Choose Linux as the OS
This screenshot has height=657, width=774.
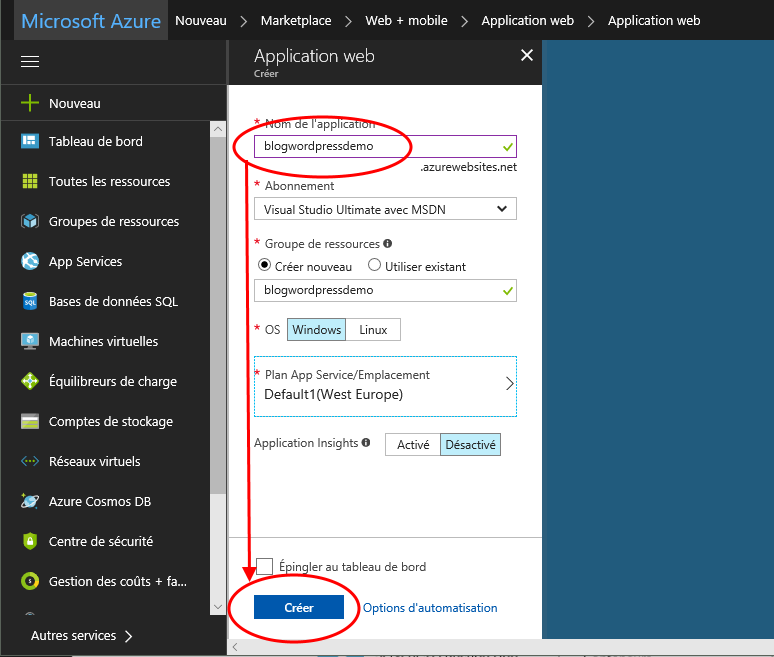[x=373, y=330]
